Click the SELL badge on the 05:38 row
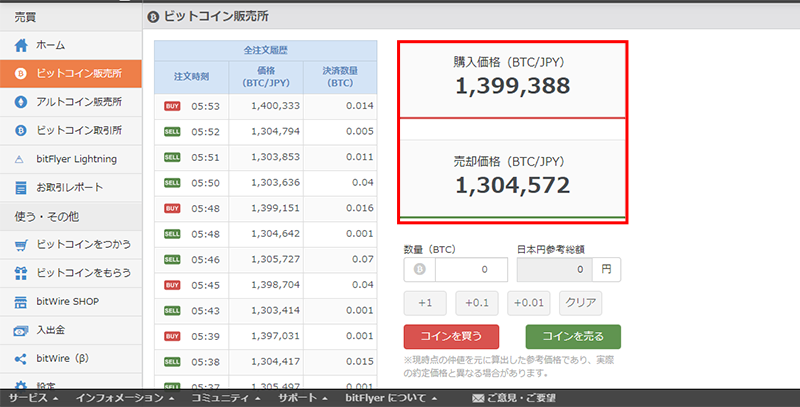The image size is (800, 407). [x=172, y=362]
